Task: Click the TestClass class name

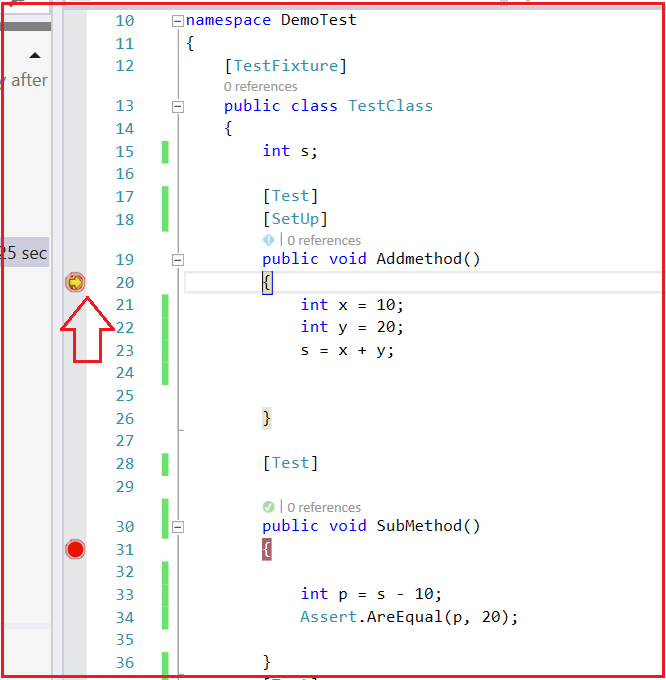Action: pos(391,106)
